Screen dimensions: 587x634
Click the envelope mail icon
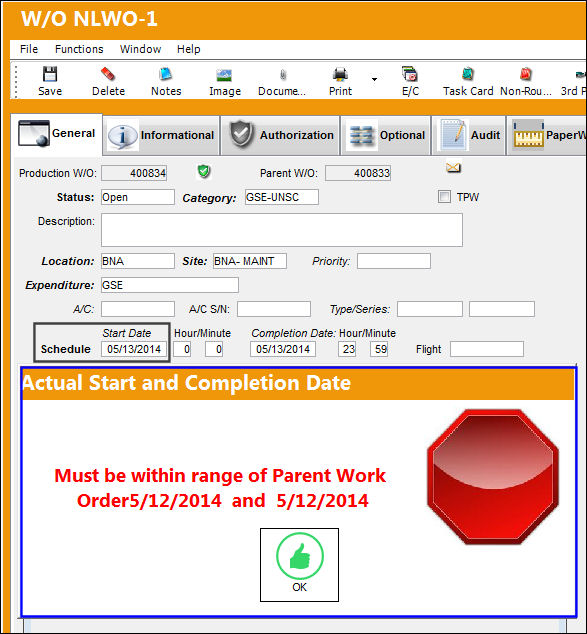coord(453,167)
